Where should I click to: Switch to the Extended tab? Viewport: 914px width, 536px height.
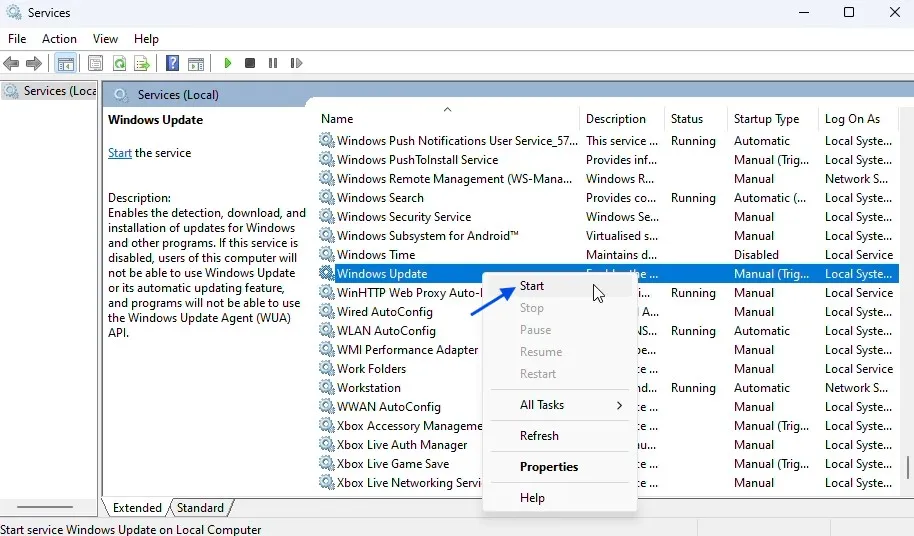pyautogui.click(x=137, y=507)
